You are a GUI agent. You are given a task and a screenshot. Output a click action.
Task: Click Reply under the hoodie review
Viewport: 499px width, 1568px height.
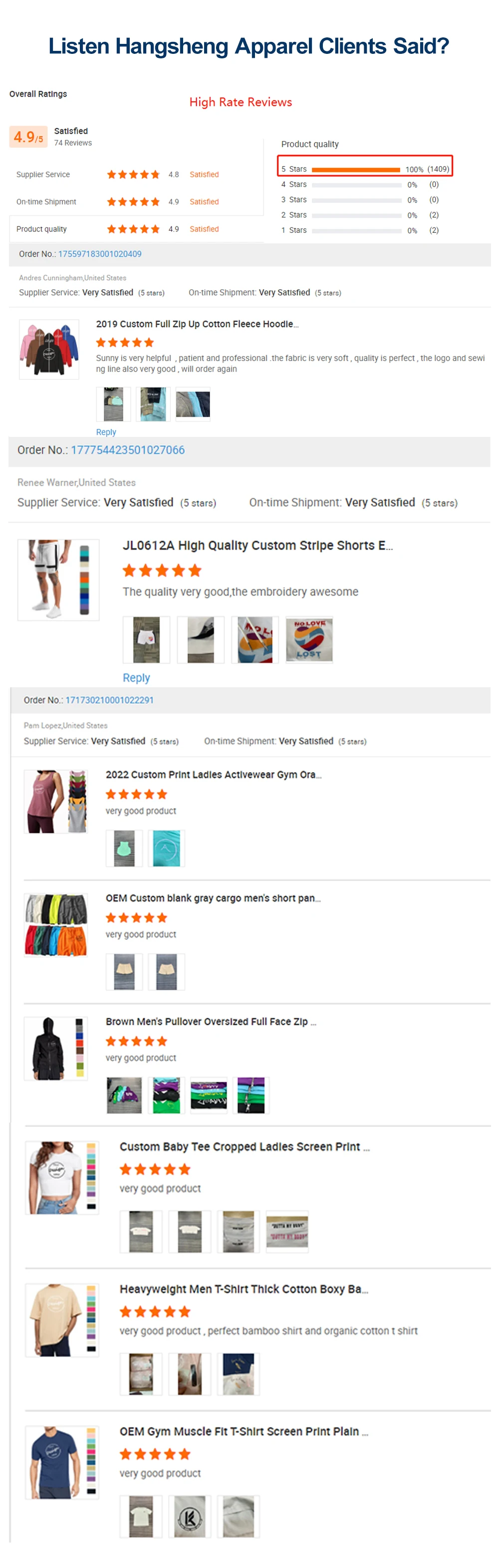(x=106, y=432)
